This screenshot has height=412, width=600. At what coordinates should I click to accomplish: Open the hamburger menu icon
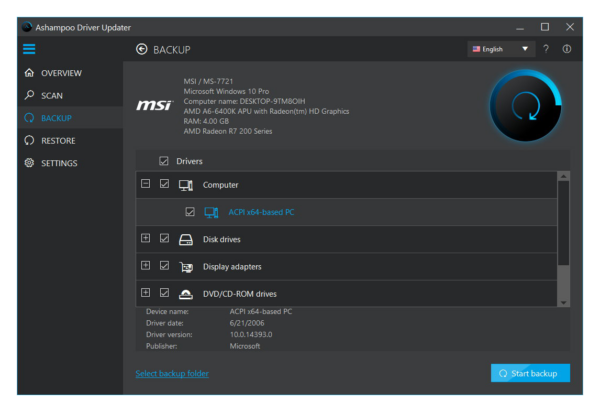29,49
